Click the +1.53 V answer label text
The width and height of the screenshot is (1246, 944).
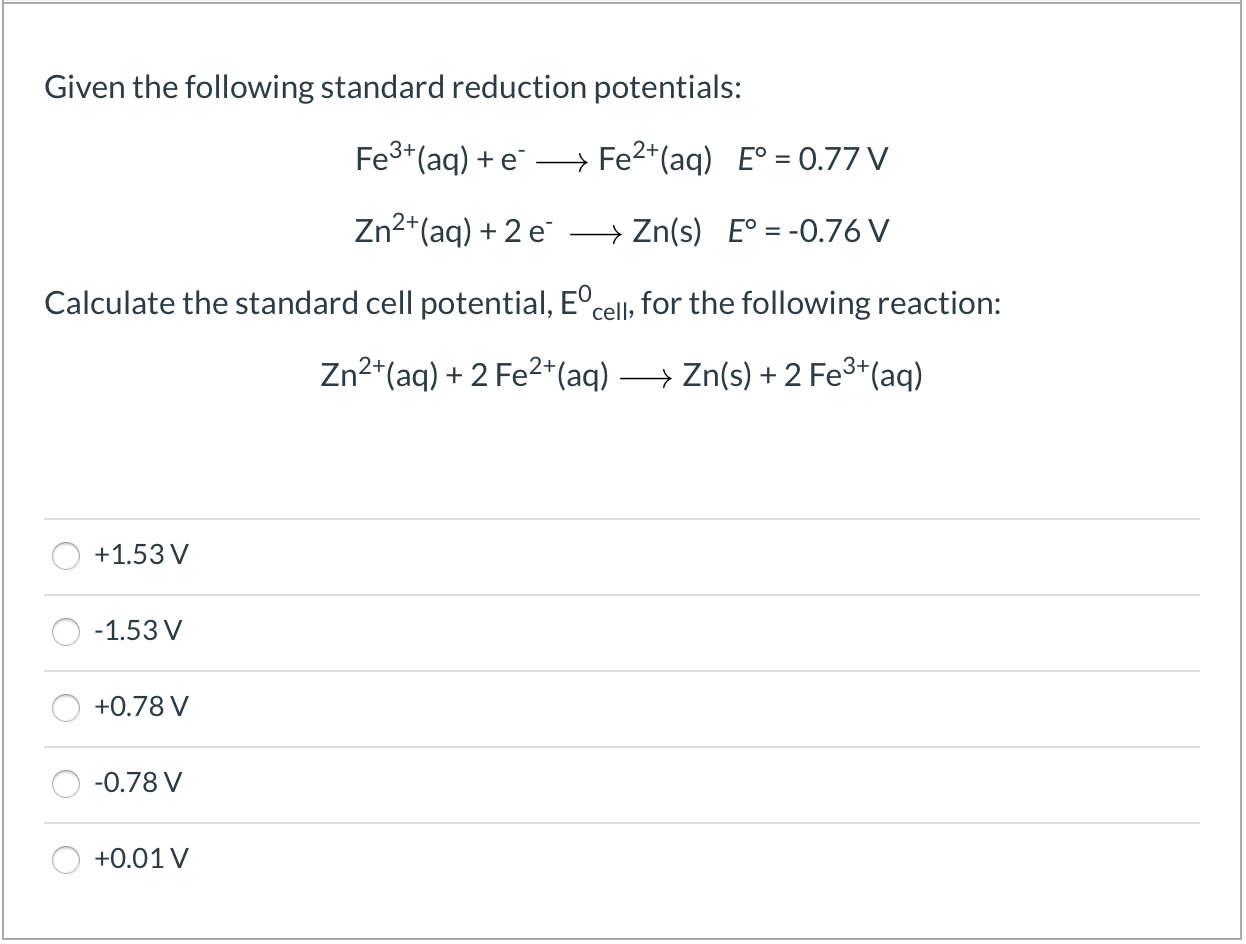tap(138, 554)
